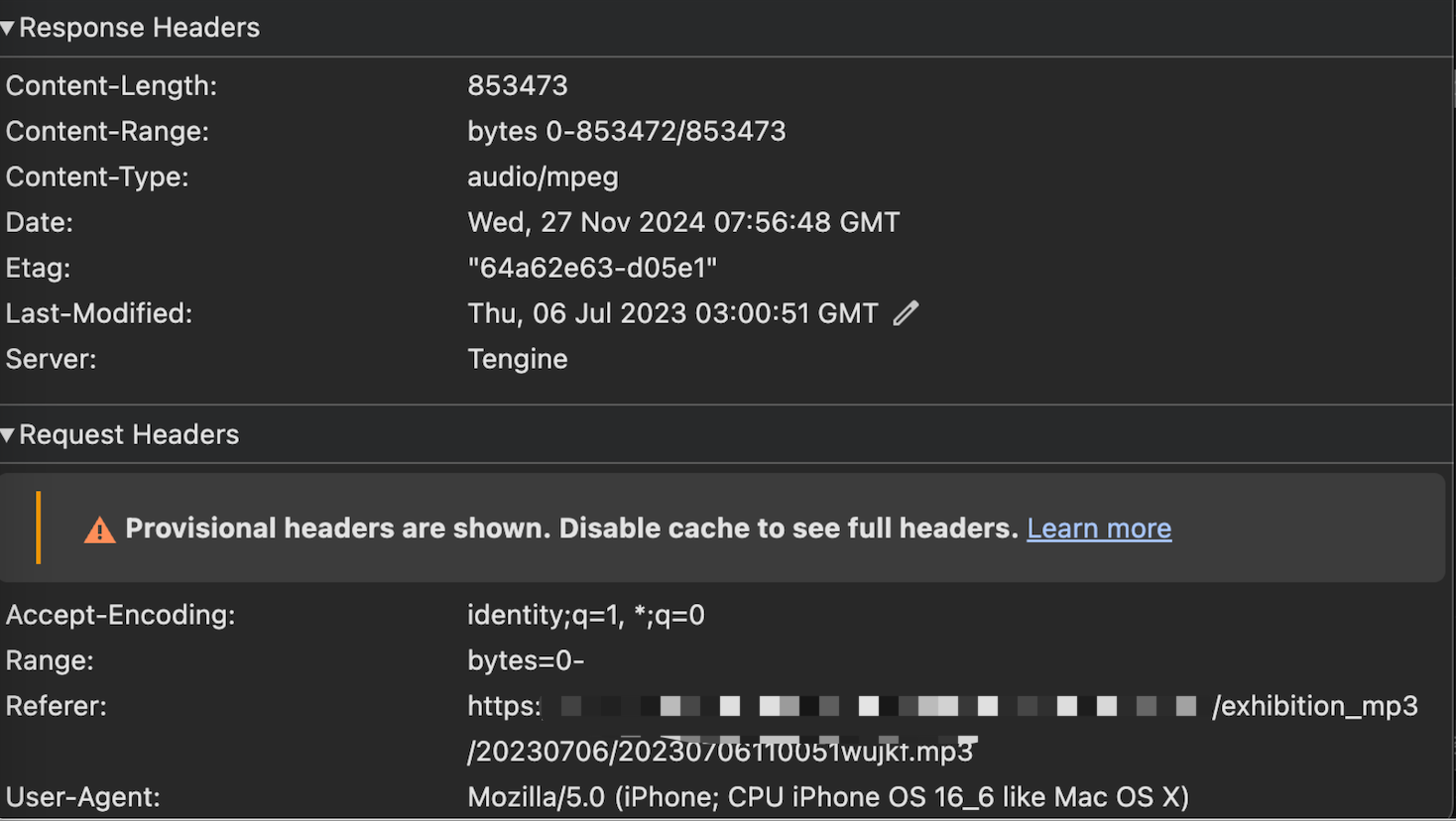Screen dimensions: 1456x821
Task: Select the audio/mpeg content type value
Action: pos(543,176)
